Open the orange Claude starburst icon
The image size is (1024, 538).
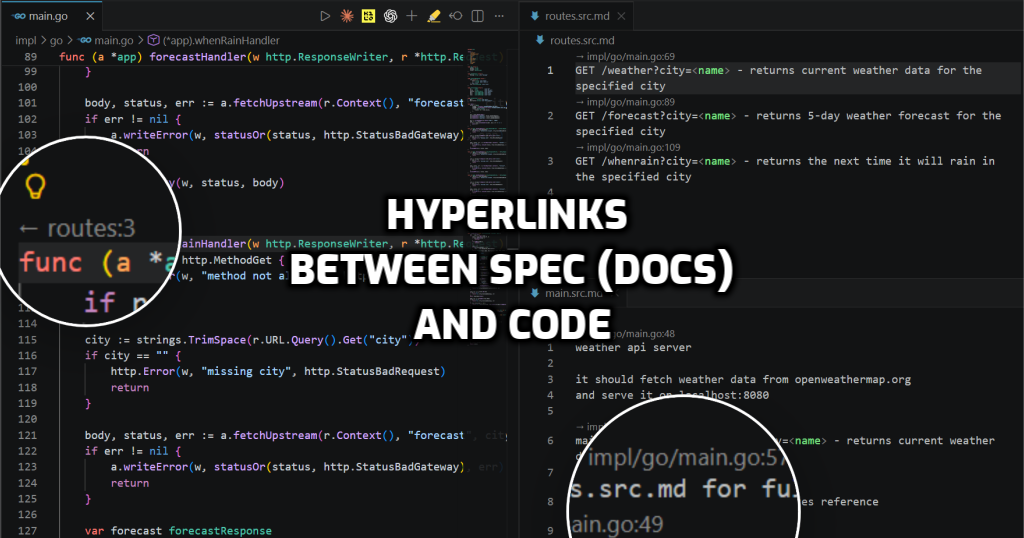click(x=347, y=16)
